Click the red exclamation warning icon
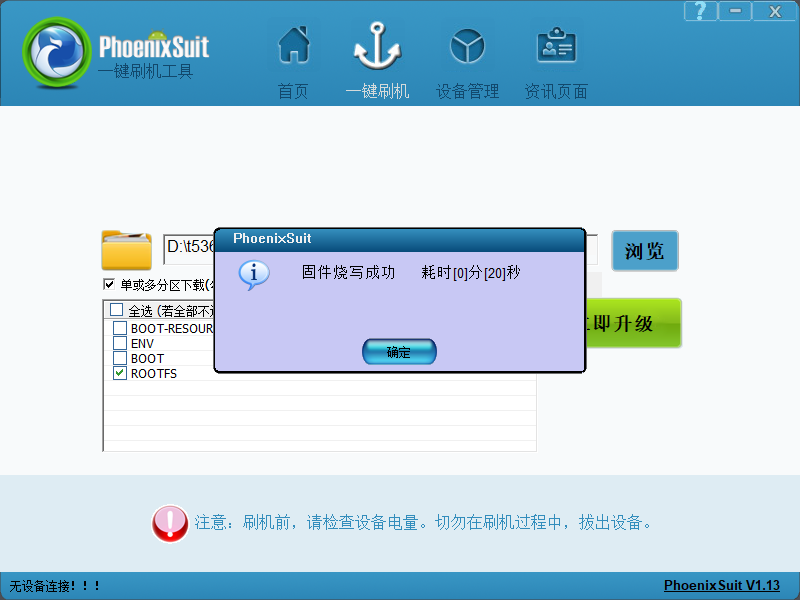Image resolution: width=800 pixels, height=600 pixels. (x=170, y=523)
